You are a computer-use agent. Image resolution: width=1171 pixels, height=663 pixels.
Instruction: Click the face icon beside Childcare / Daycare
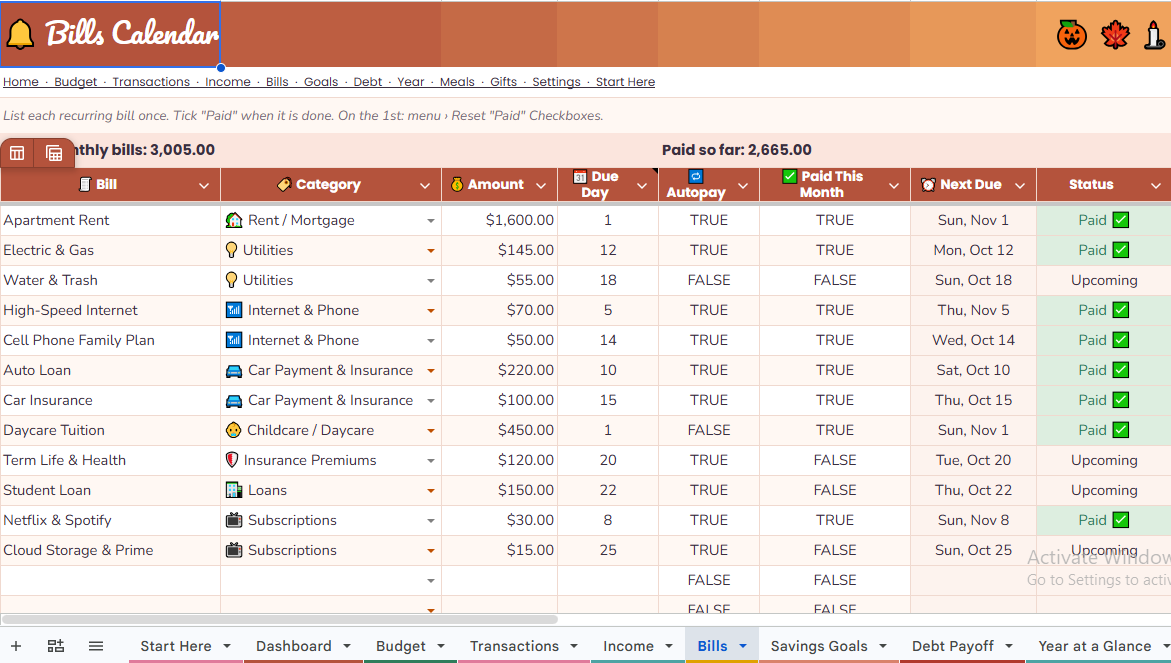tap(234, 430)
